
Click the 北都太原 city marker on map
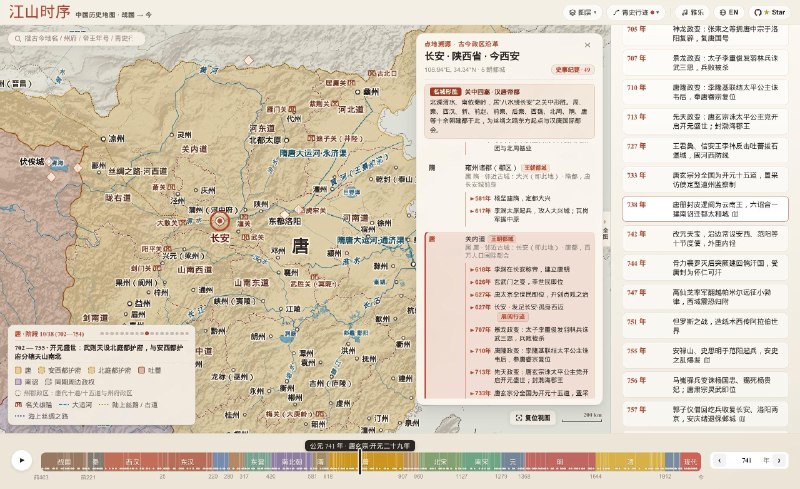(286, 140)
